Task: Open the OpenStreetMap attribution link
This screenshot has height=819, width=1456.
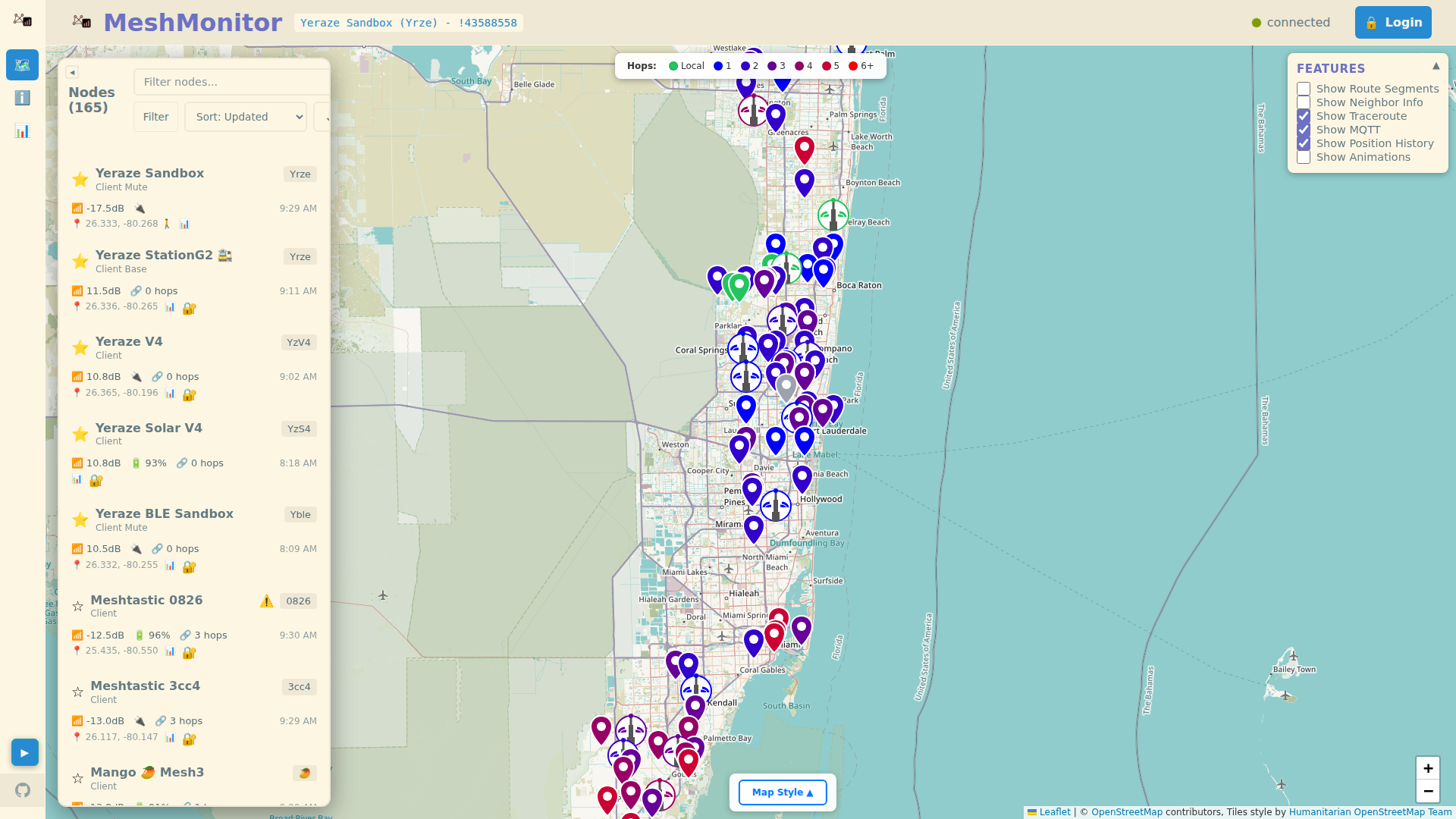Action: coord(1126,812)
